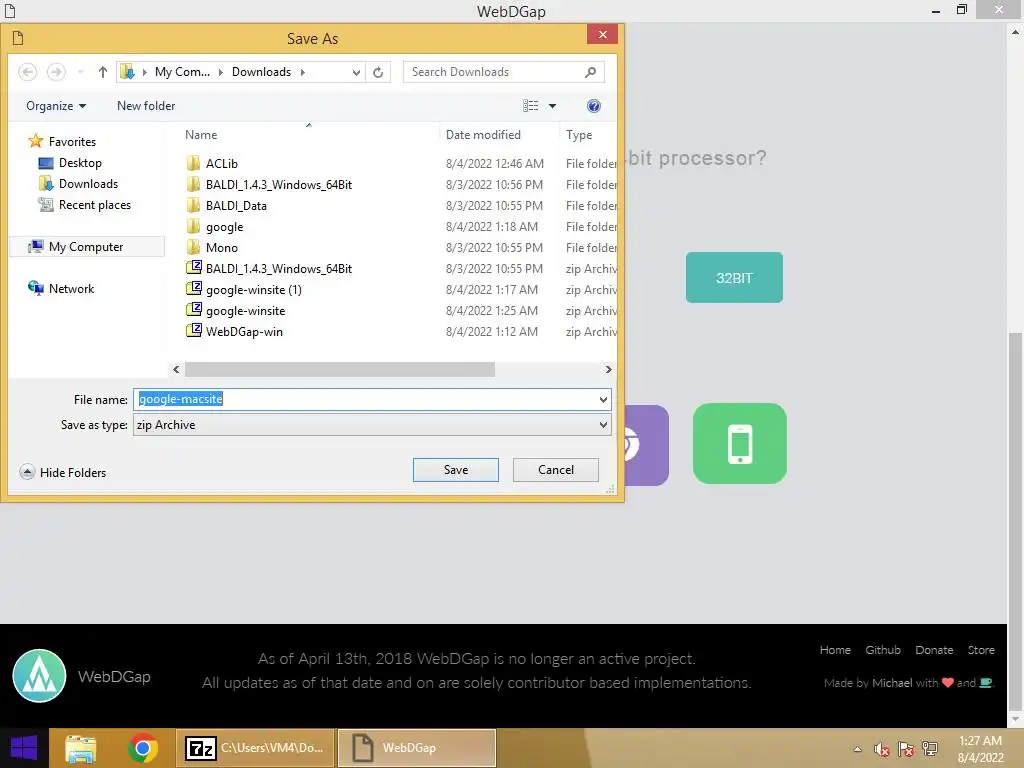Expand the address bar history dropdown
This screenshot has height=768, width=1024.
356,72
